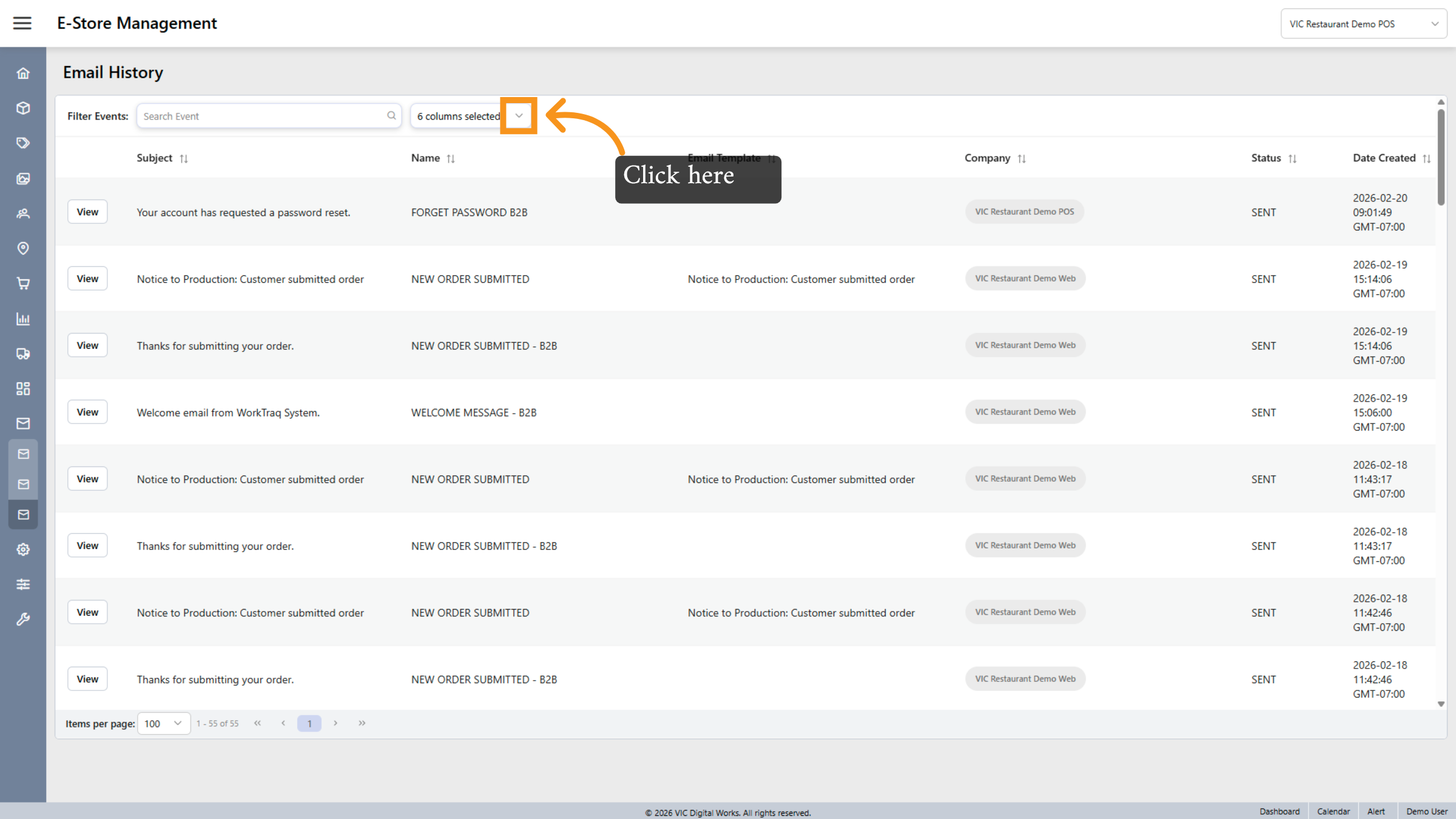Open the Reports bar-chart icon
Image resolution: width=1456 pixels, height=819 pixels.
(23, 319)
